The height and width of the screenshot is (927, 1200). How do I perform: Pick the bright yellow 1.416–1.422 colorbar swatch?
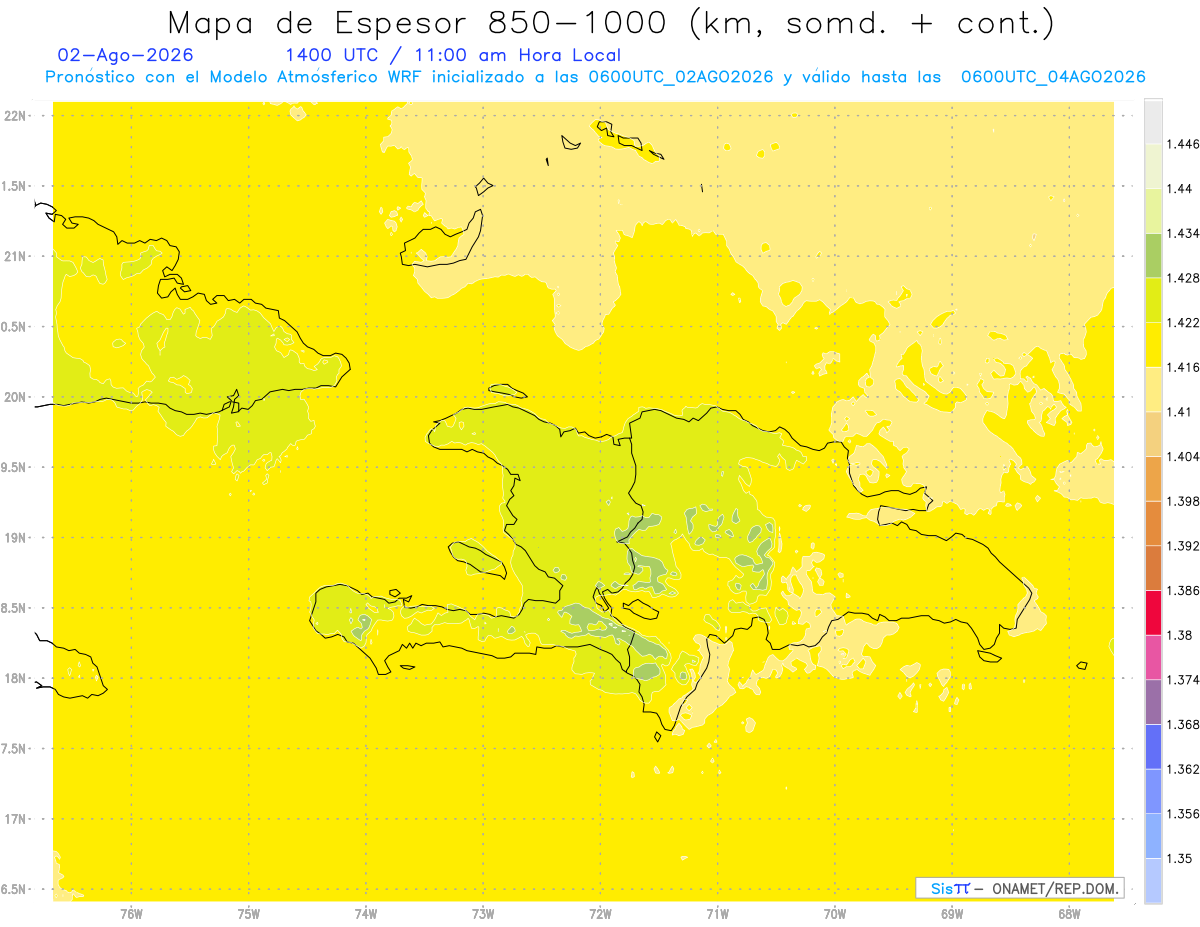point(1153,345)
